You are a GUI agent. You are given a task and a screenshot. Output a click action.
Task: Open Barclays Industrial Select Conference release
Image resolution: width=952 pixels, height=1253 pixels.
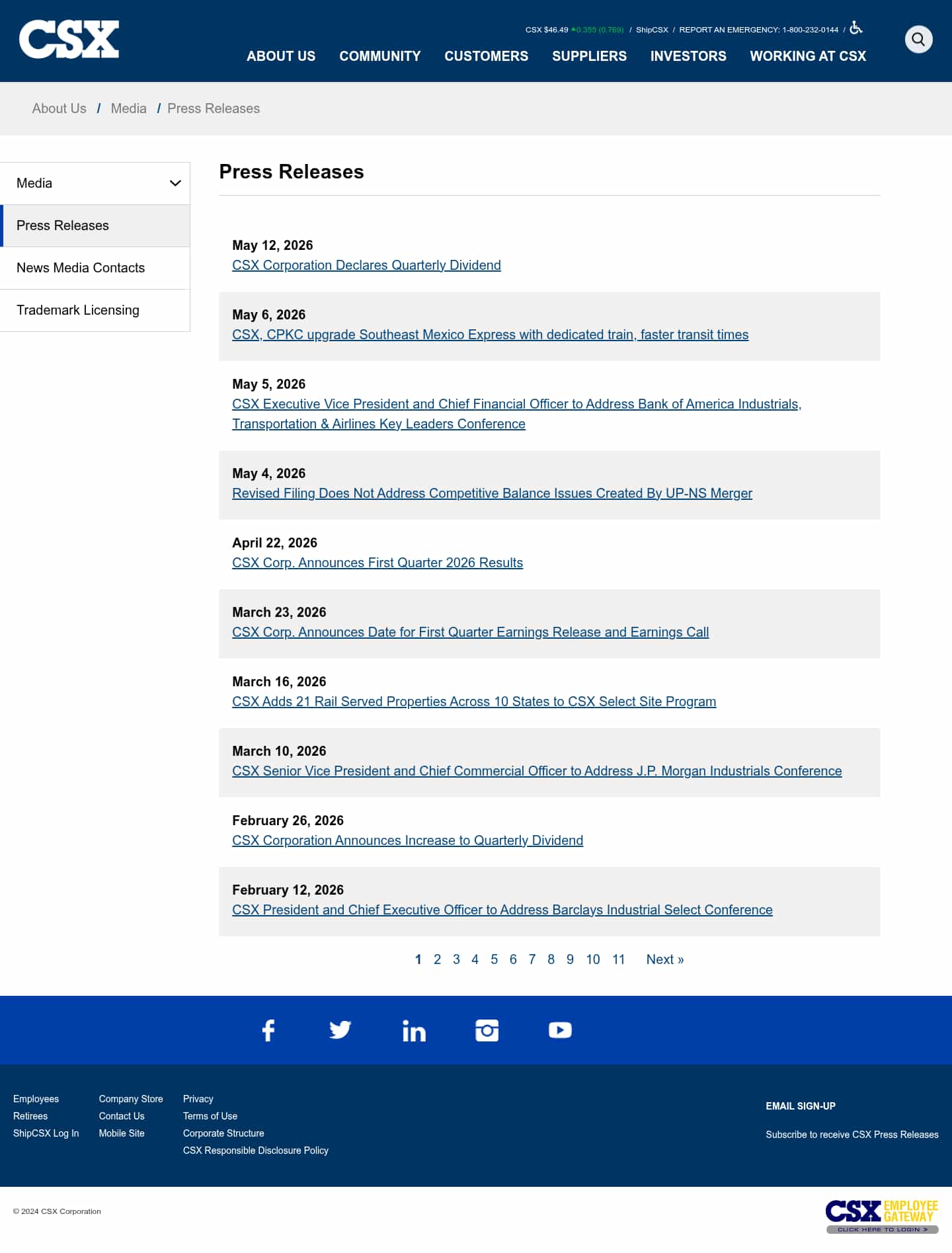pyautogui.click(x=502, y=910)
